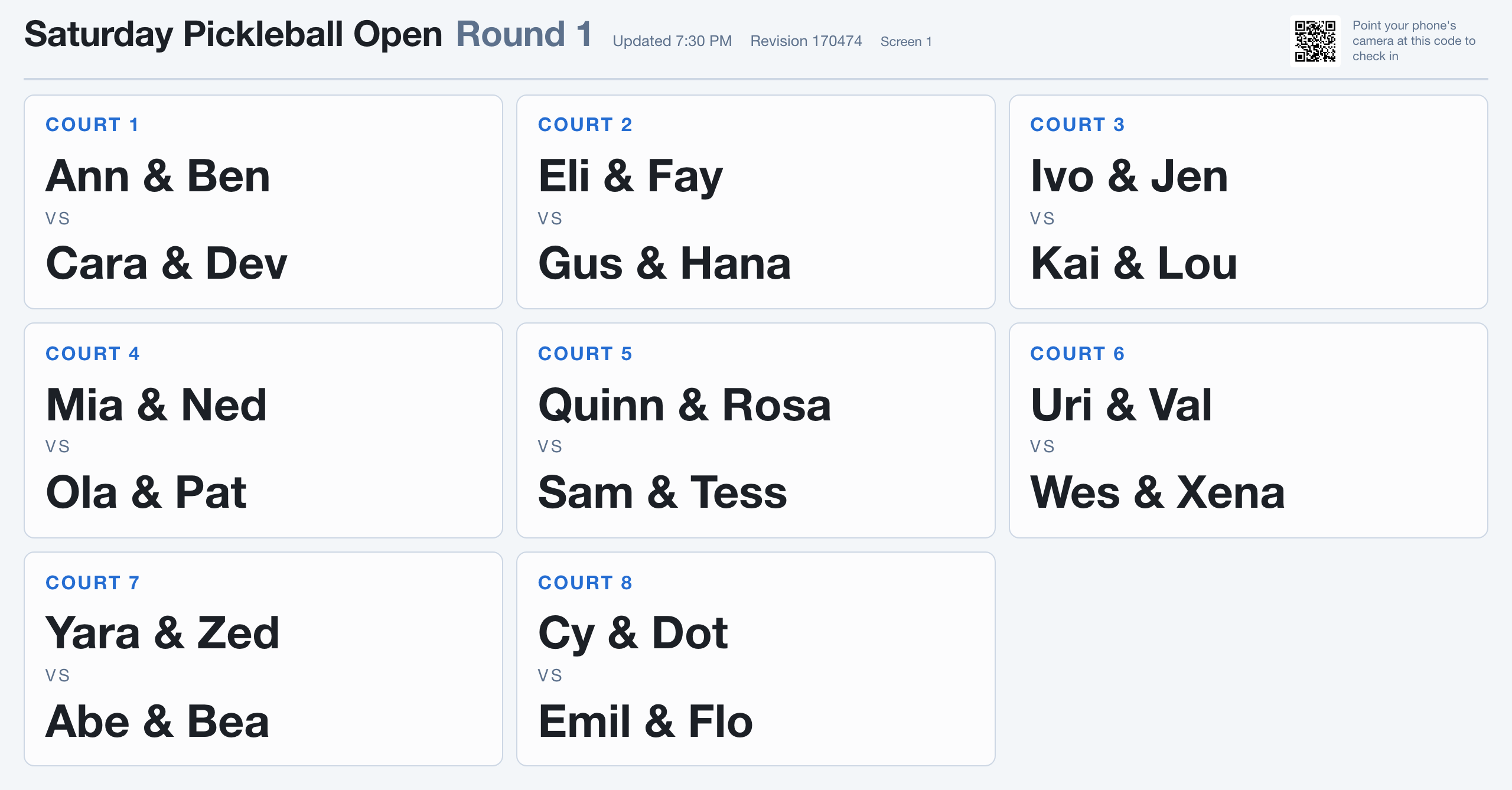Open the Court 1 match card

point(263,202)
